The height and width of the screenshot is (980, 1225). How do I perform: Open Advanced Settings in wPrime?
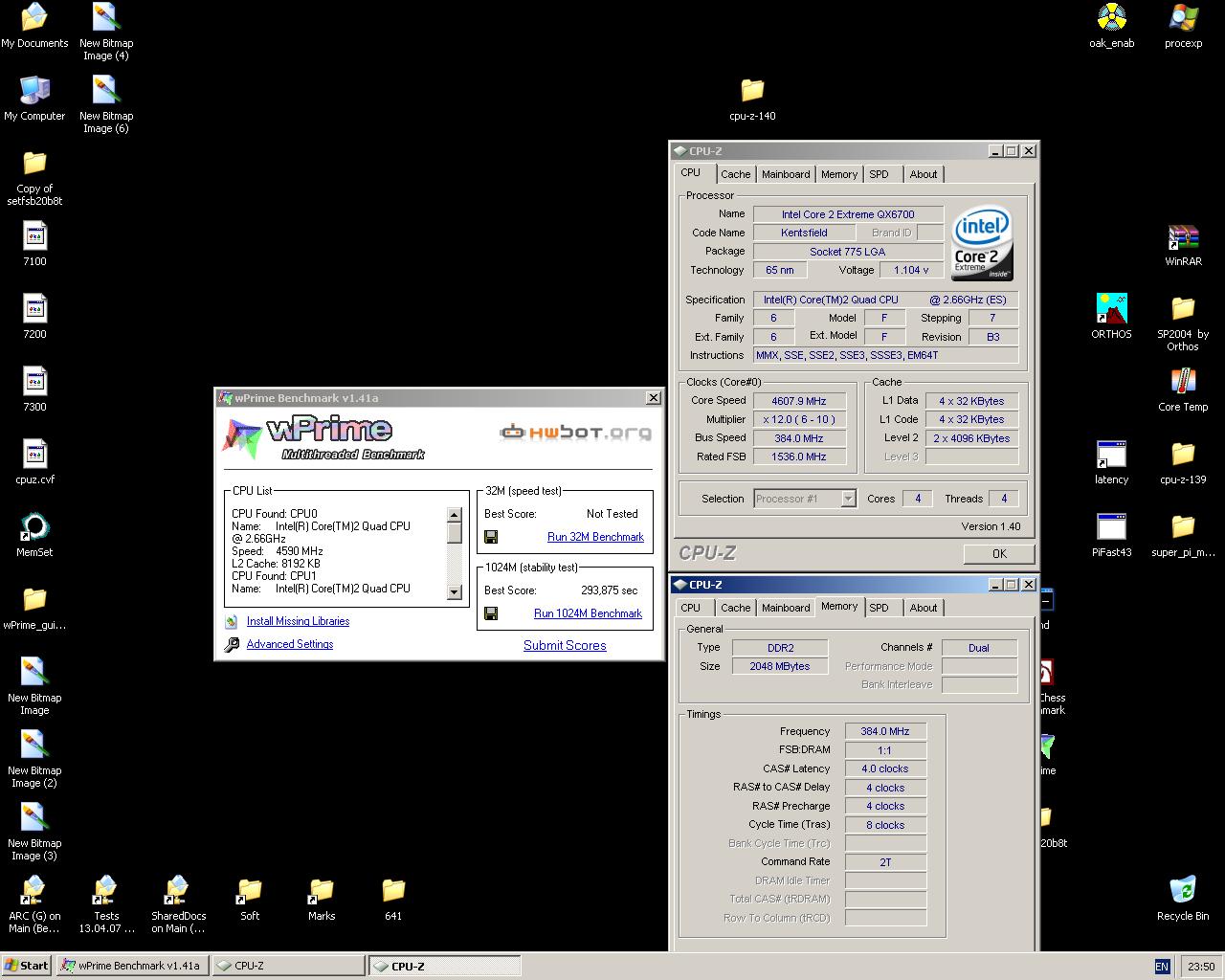coord(290,644)
